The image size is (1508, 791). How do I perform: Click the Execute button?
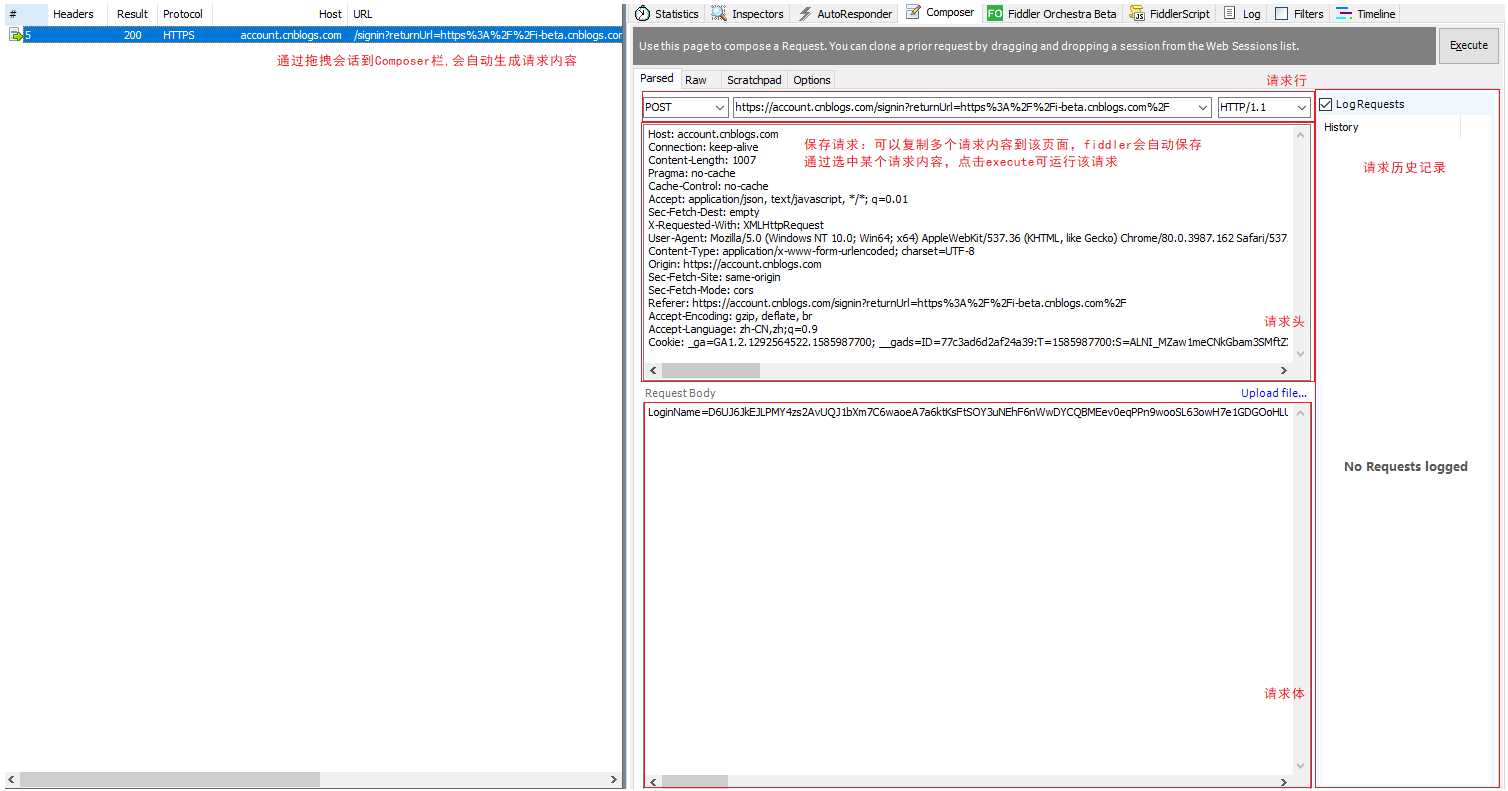(1468, 46)
